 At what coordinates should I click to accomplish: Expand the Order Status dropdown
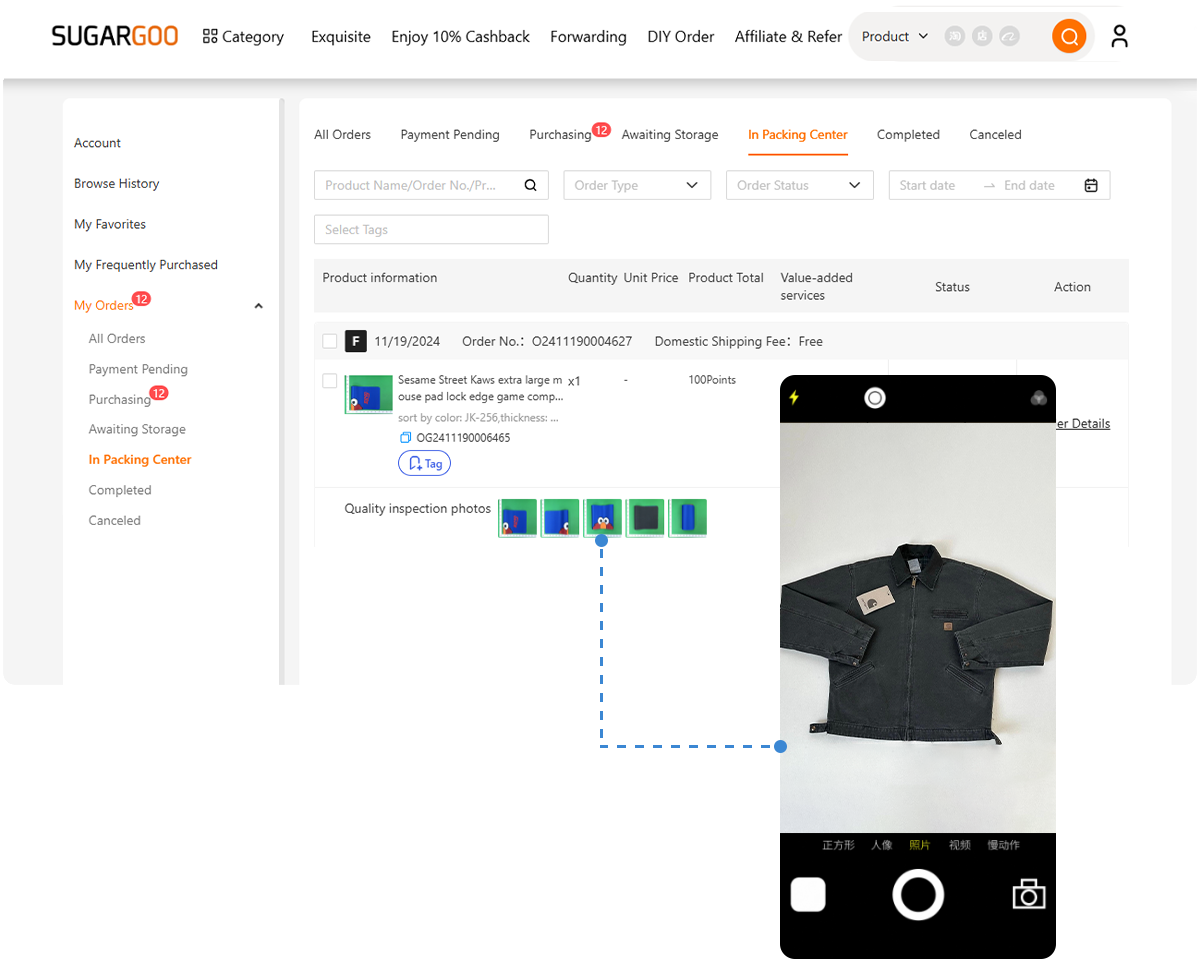point(799,185)
